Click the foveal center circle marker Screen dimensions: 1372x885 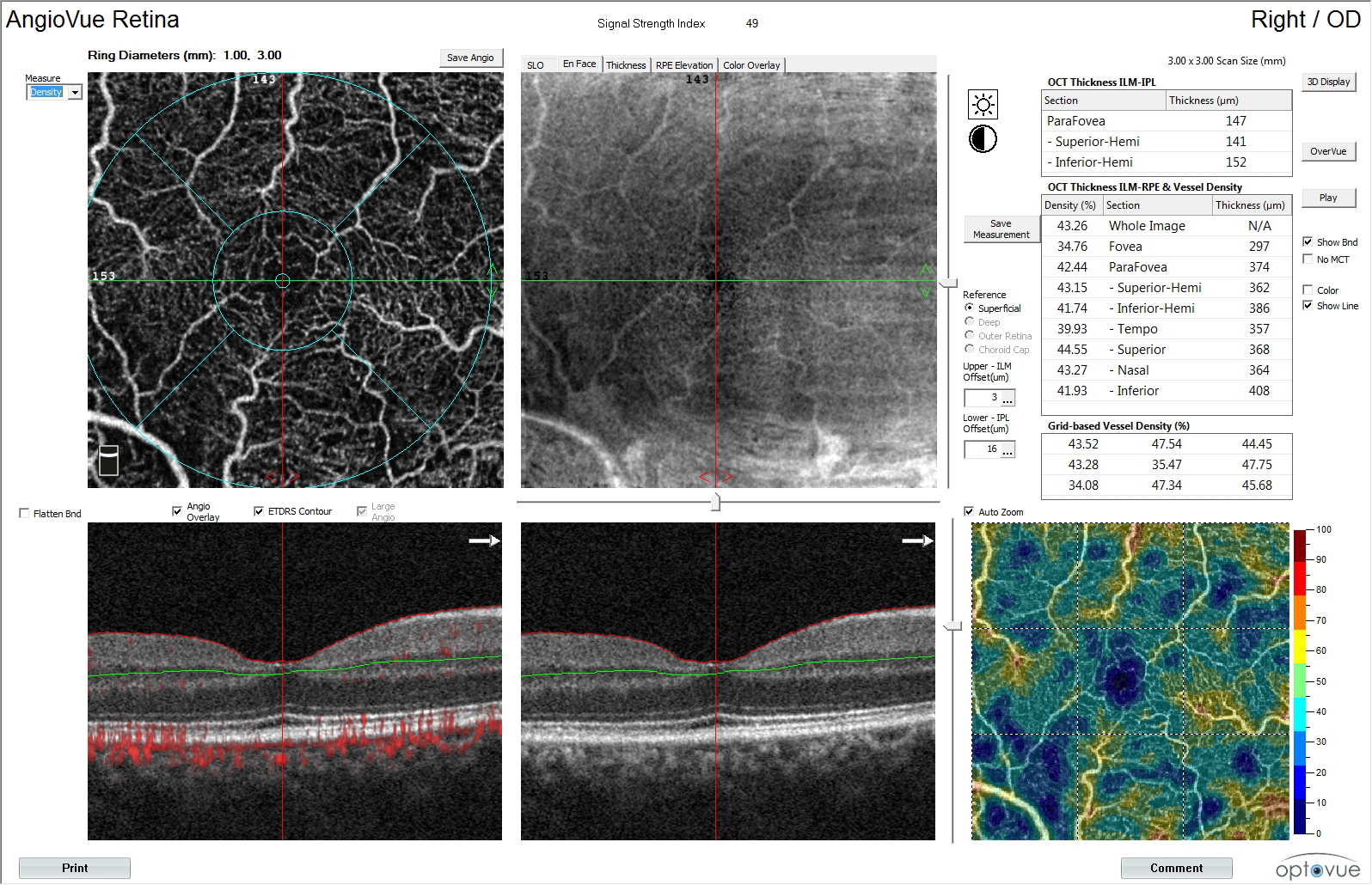coord(283,280)
